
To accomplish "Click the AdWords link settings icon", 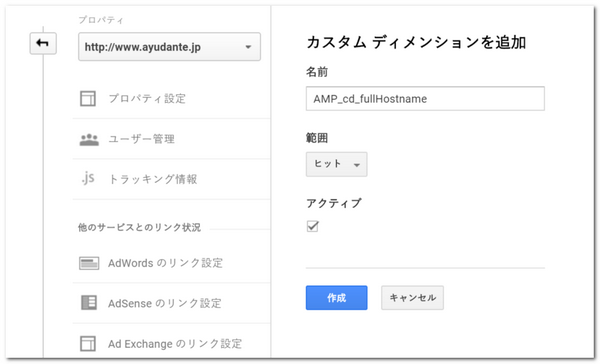I will [89, 263].
